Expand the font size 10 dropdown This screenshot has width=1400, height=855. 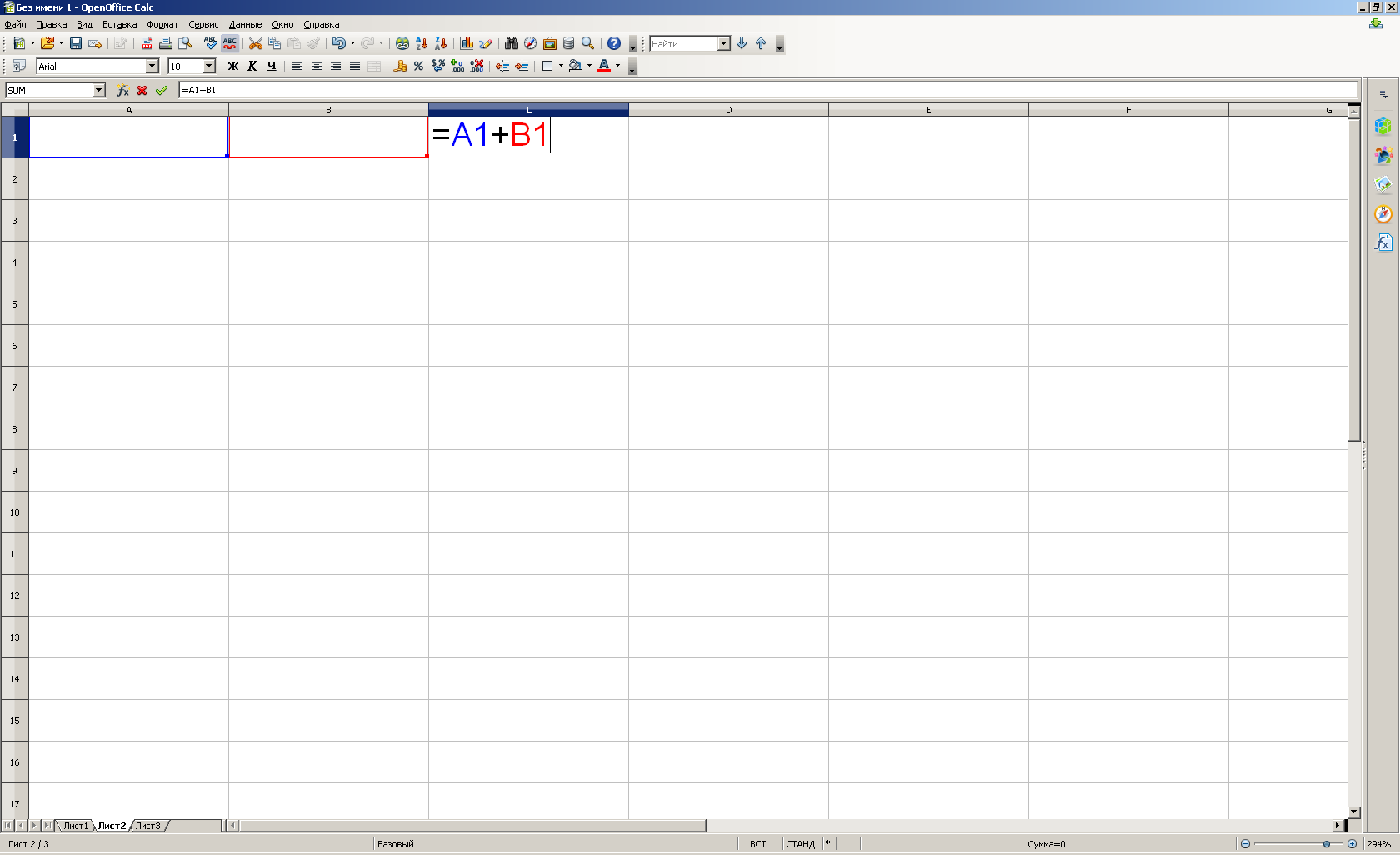(x=209, y=66)
